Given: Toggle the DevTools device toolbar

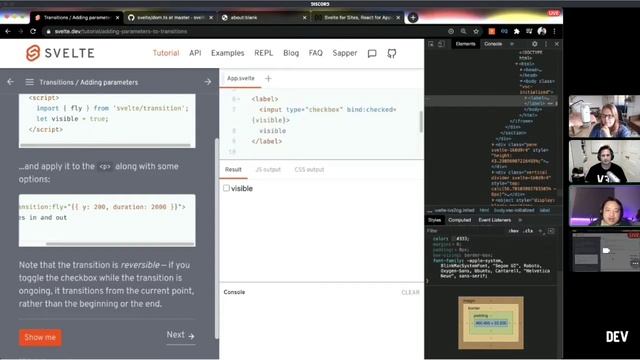Looking at the screenshot, I should click(x=441, y=44).
